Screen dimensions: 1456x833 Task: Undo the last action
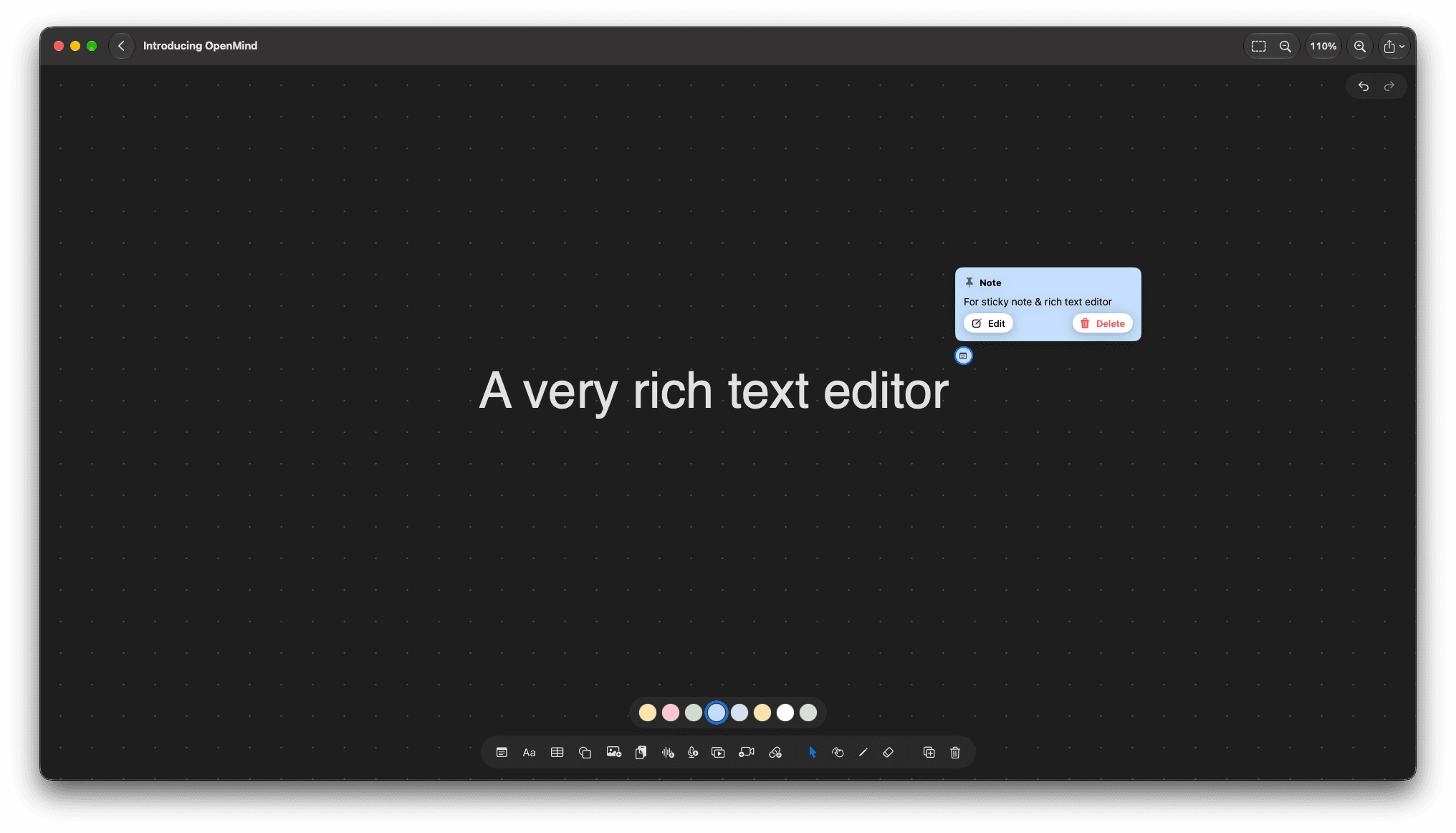1364,86
